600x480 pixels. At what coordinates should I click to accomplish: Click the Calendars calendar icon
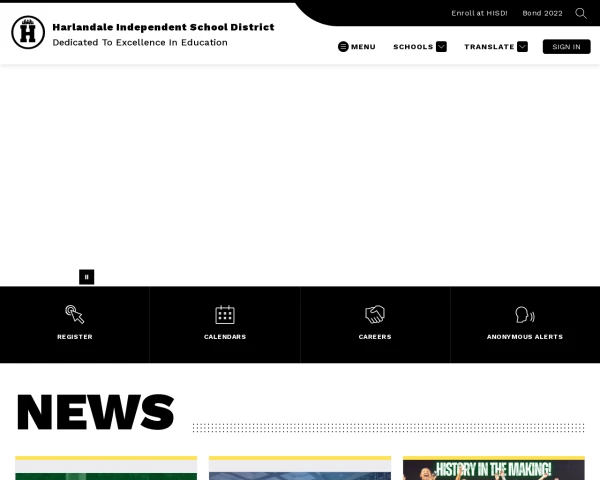pyautogui.click(x=225, y=314)
